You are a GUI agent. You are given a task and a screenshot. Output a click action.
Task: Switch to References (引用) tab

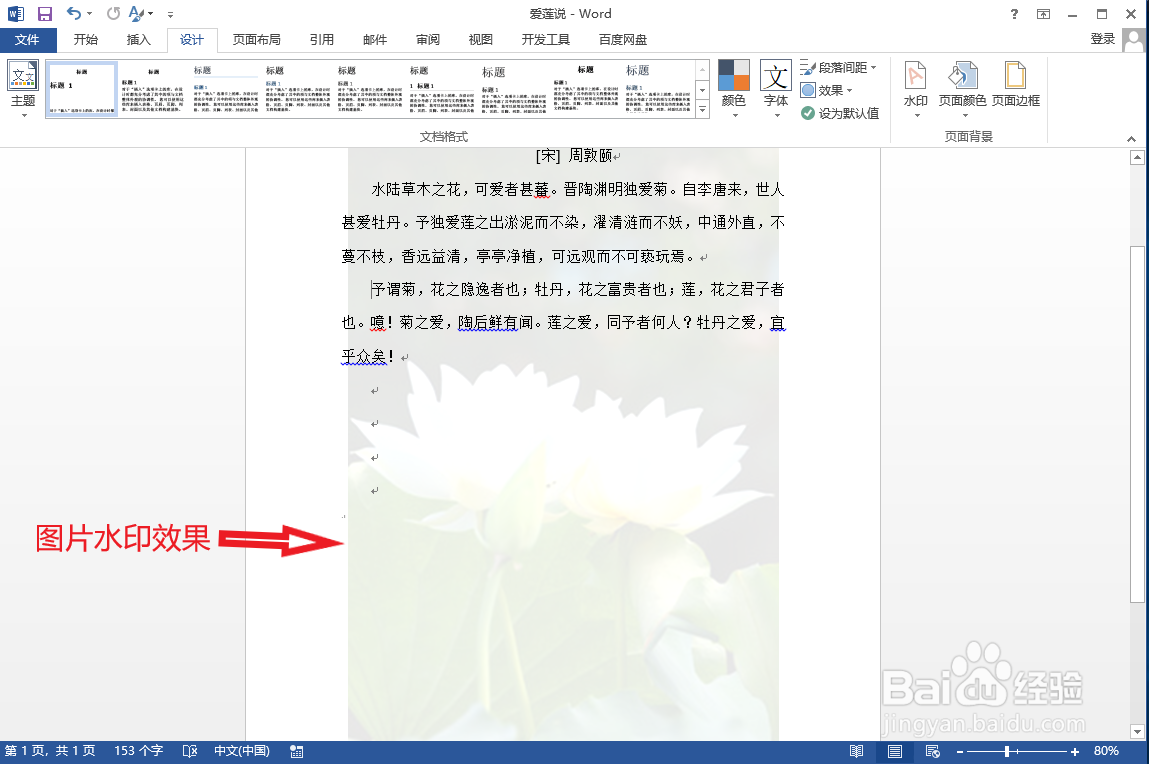pyautogui.click(x=322, y=40)
